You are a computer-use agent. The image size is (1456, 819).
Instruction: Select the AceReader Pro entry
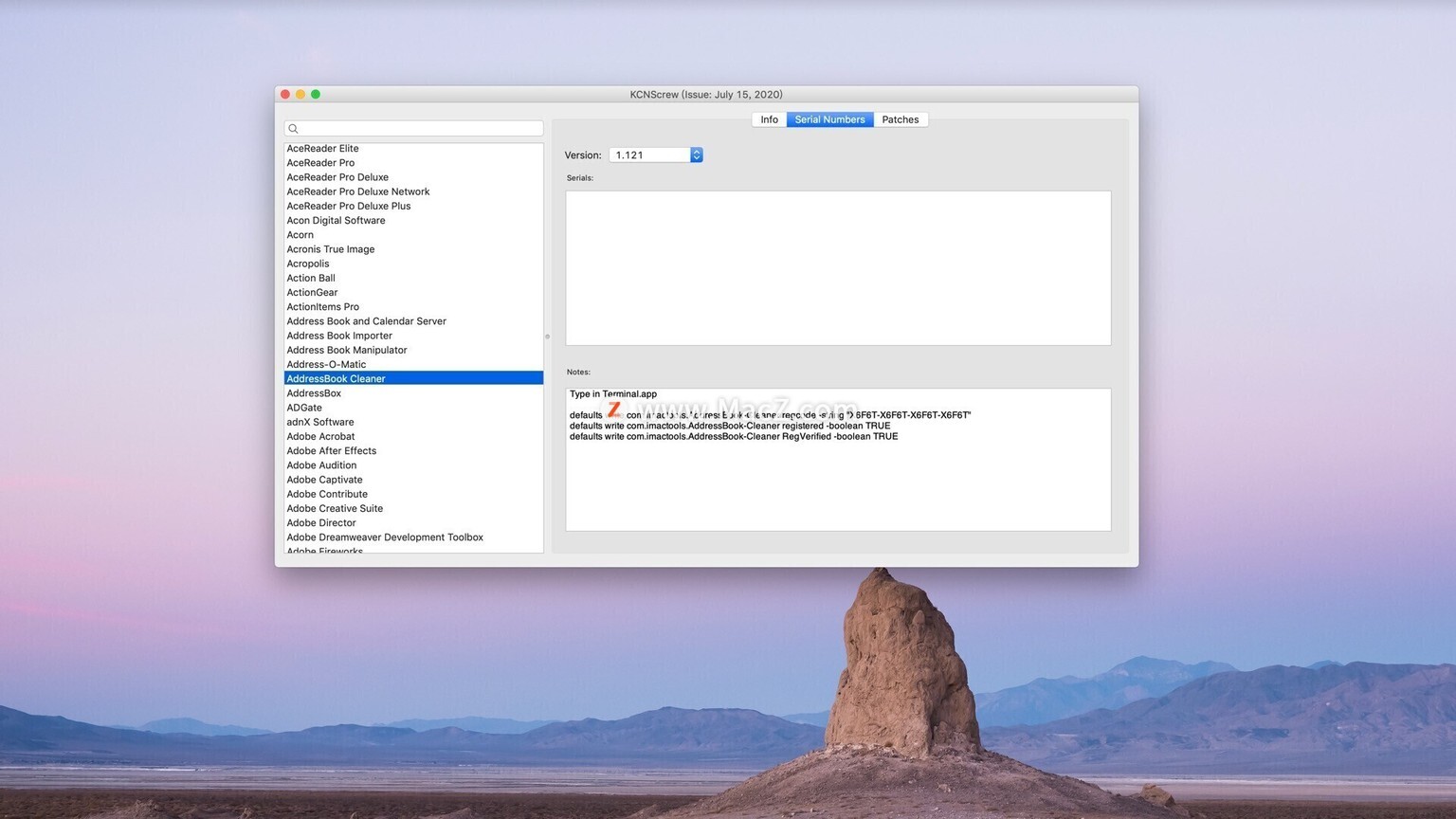tap(413, 163)
